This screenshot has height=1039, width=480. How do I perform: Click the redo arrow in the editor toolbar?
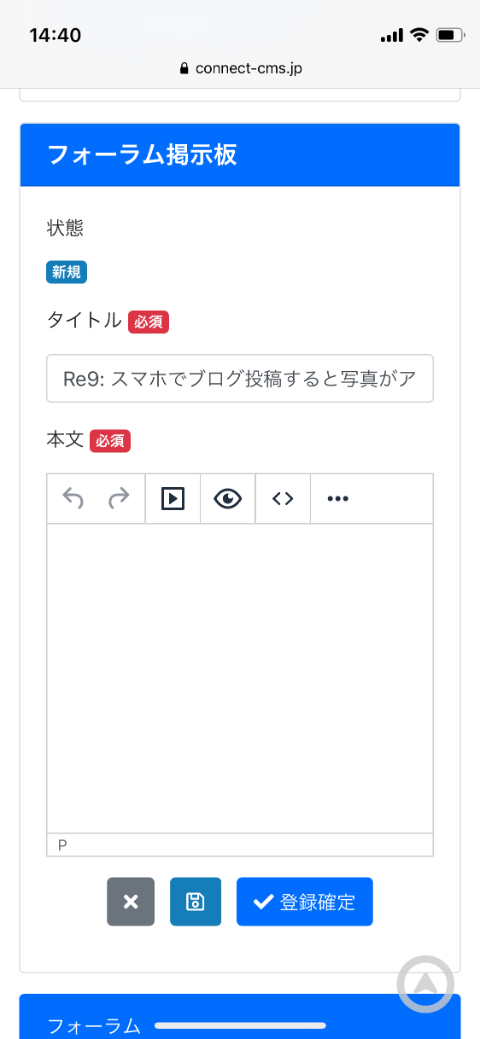(119, 498)
